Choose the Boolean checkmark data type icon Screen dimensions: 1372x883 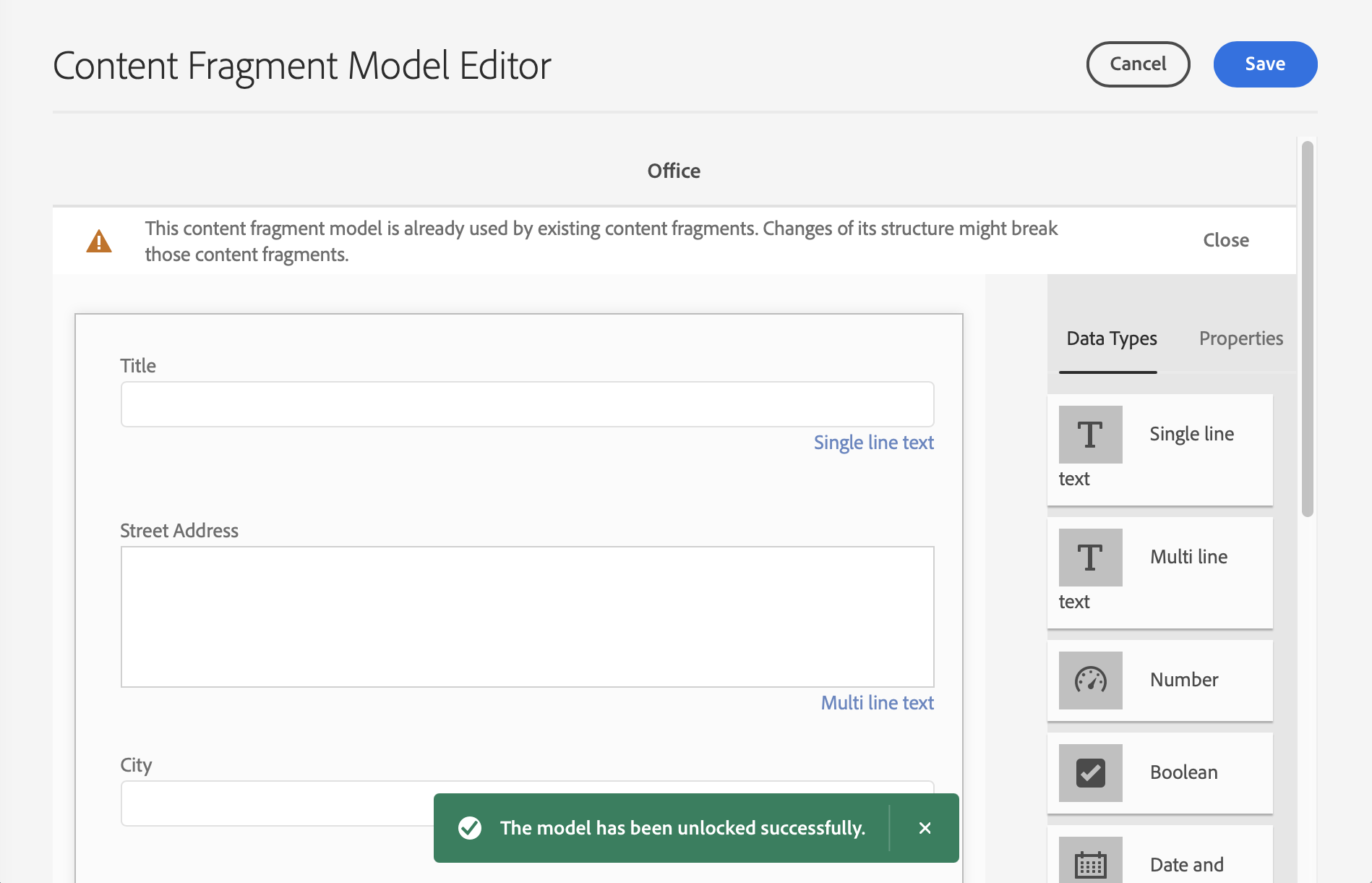[x=1090, y=773]
